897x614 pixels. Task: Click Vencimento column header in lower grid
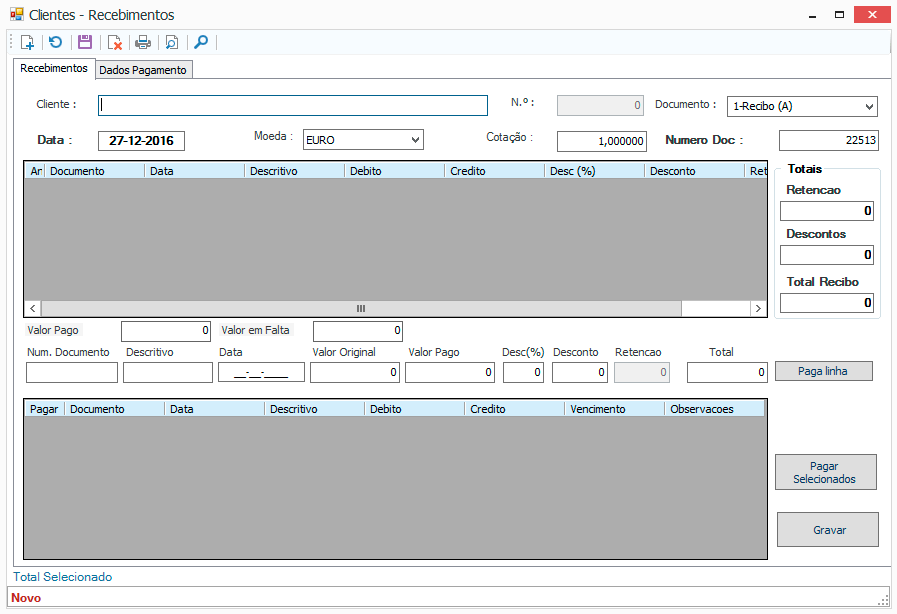(x=615, y=409)
